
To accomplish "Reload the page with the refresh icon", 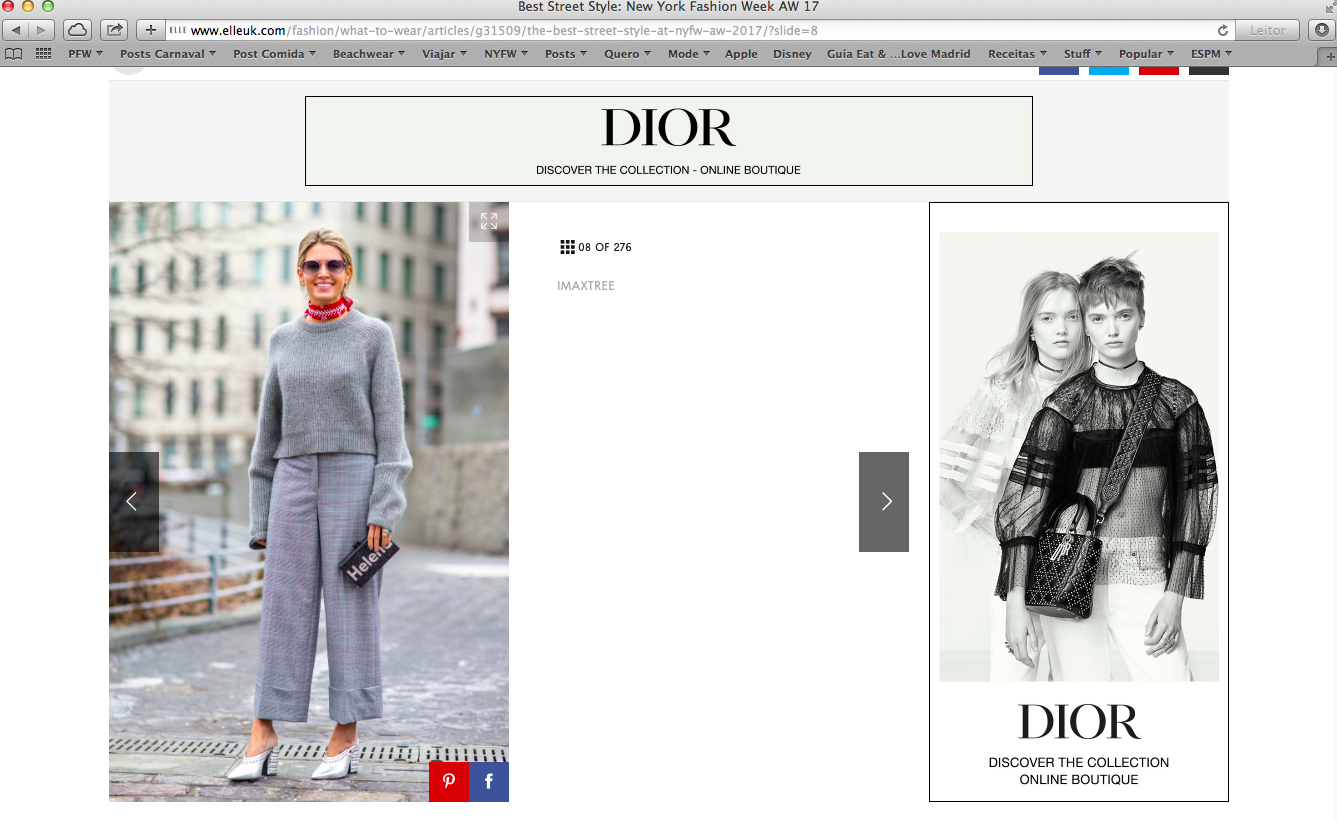I will coord(1222,30).
